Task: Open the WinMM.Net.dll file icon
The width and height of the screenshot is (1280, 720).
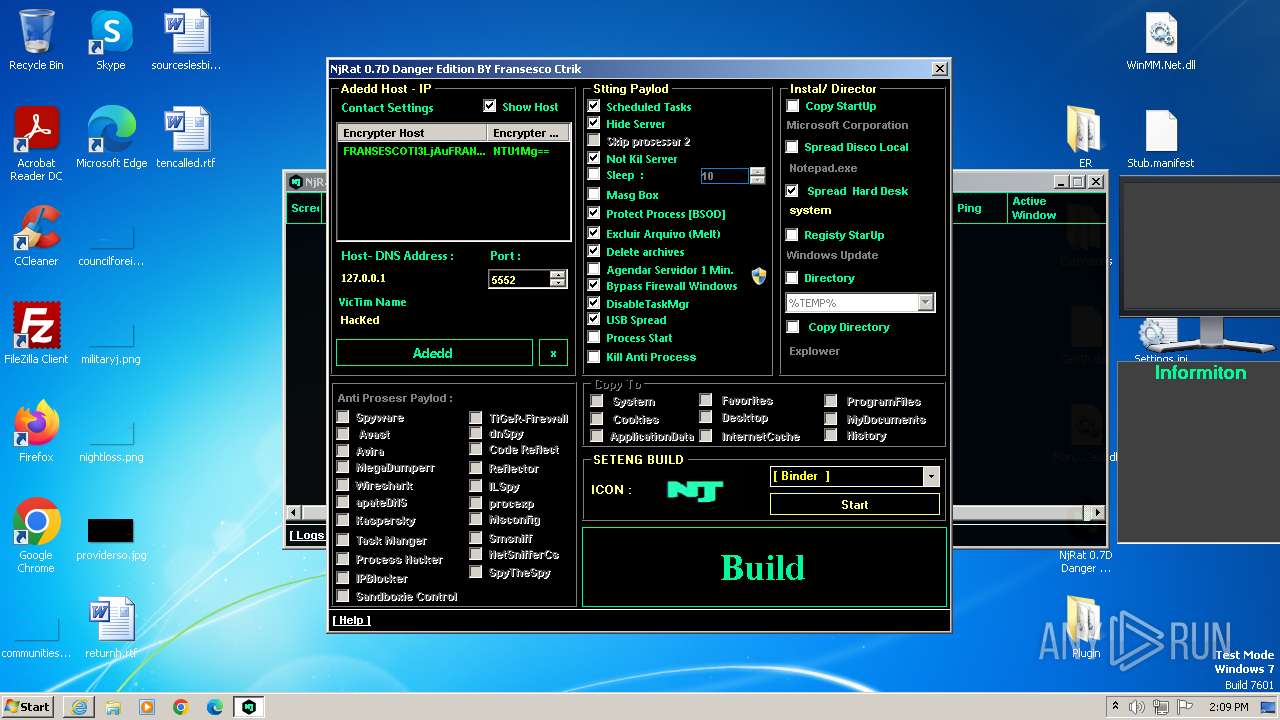Action: (1161, 40)
